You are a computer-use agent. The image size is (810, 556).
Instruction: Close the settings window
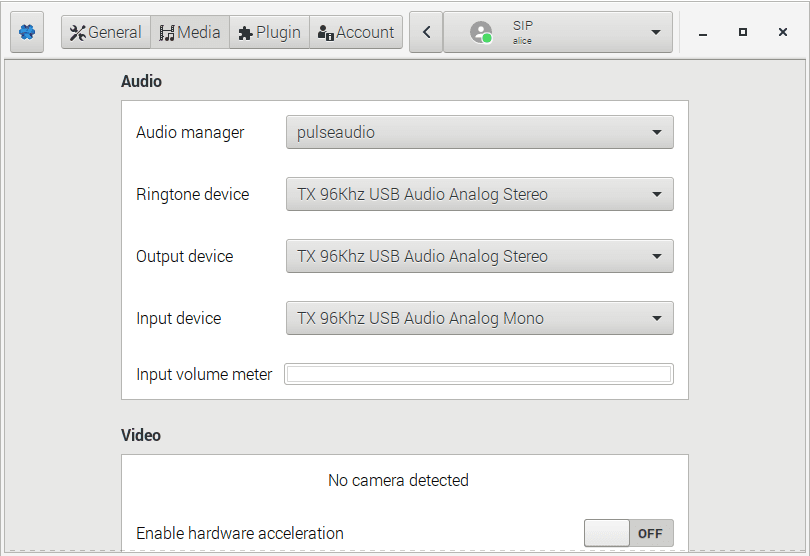tap(783, 32)
